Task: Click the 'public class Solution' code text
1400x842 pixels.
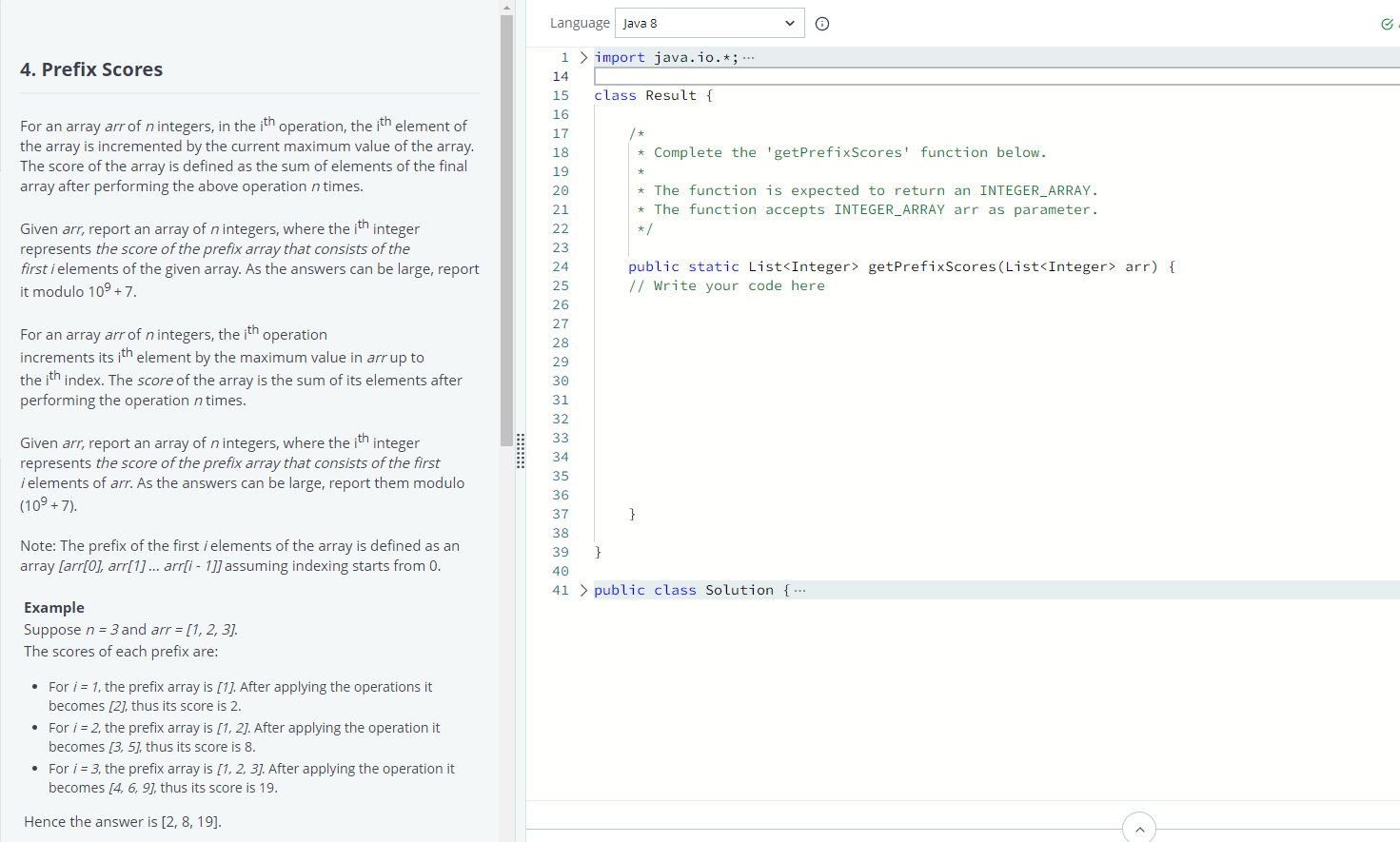Action: click(683, 590)
